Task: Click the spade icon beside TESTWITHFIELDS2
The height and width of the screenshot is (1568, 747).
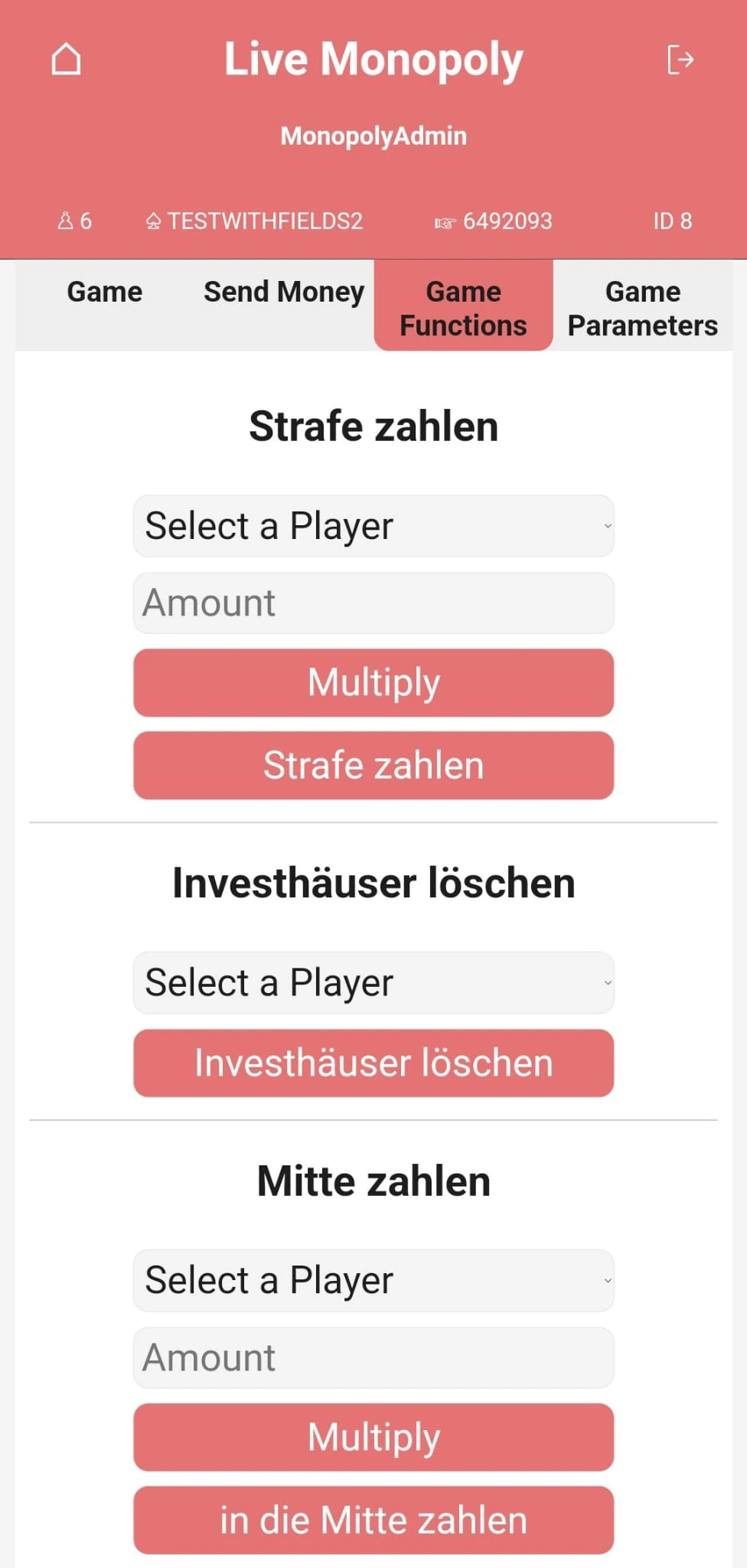Action: [153, 222]
